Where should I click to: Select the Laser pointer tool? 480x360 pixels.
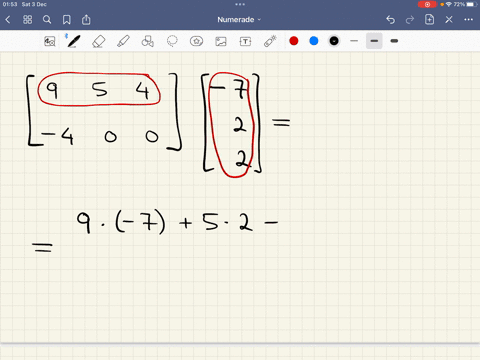pyautogui.click(x=270, y=41)
